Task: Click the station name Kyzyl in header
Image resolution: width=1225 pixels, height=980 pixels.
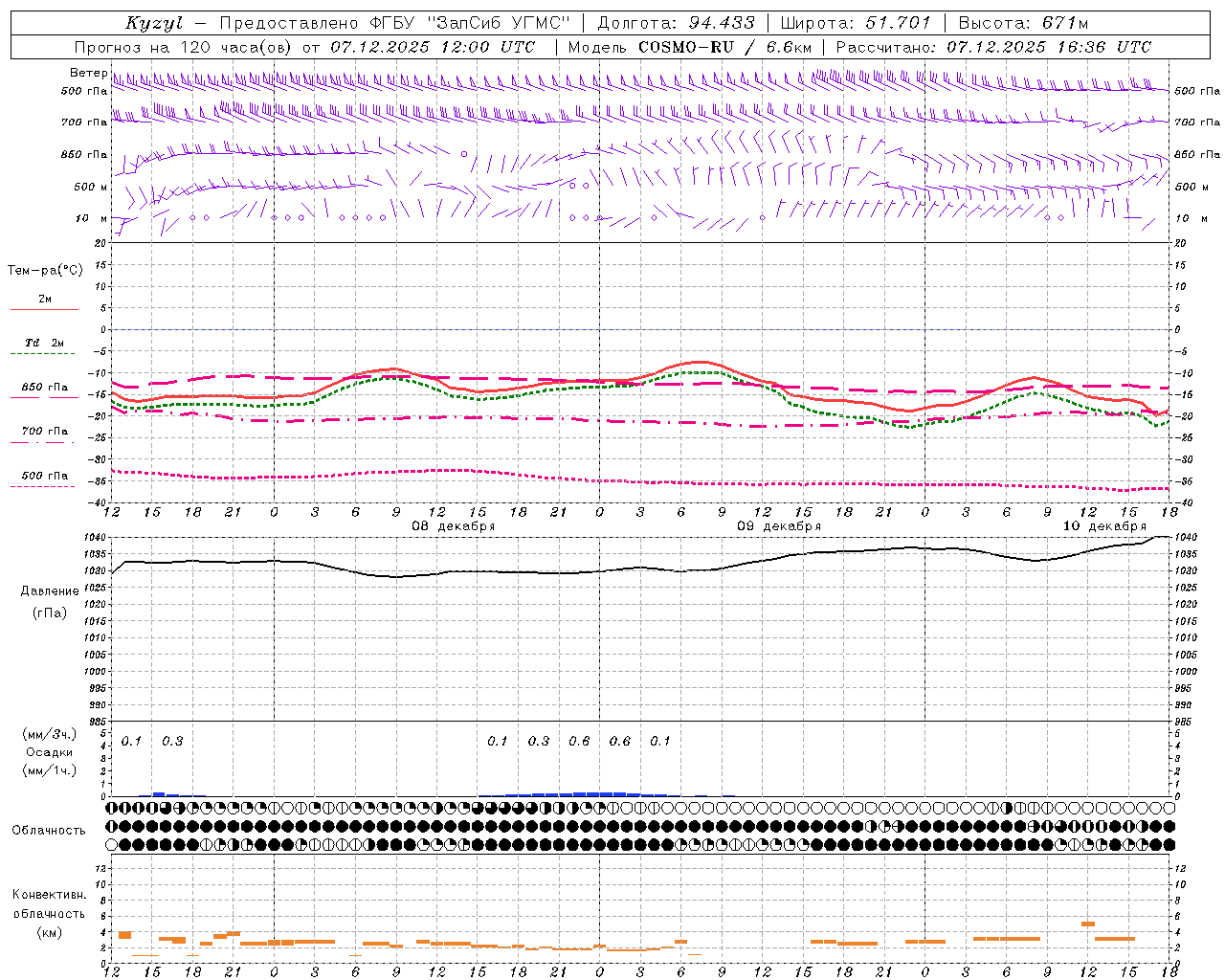Action: [x=153, y=23]
